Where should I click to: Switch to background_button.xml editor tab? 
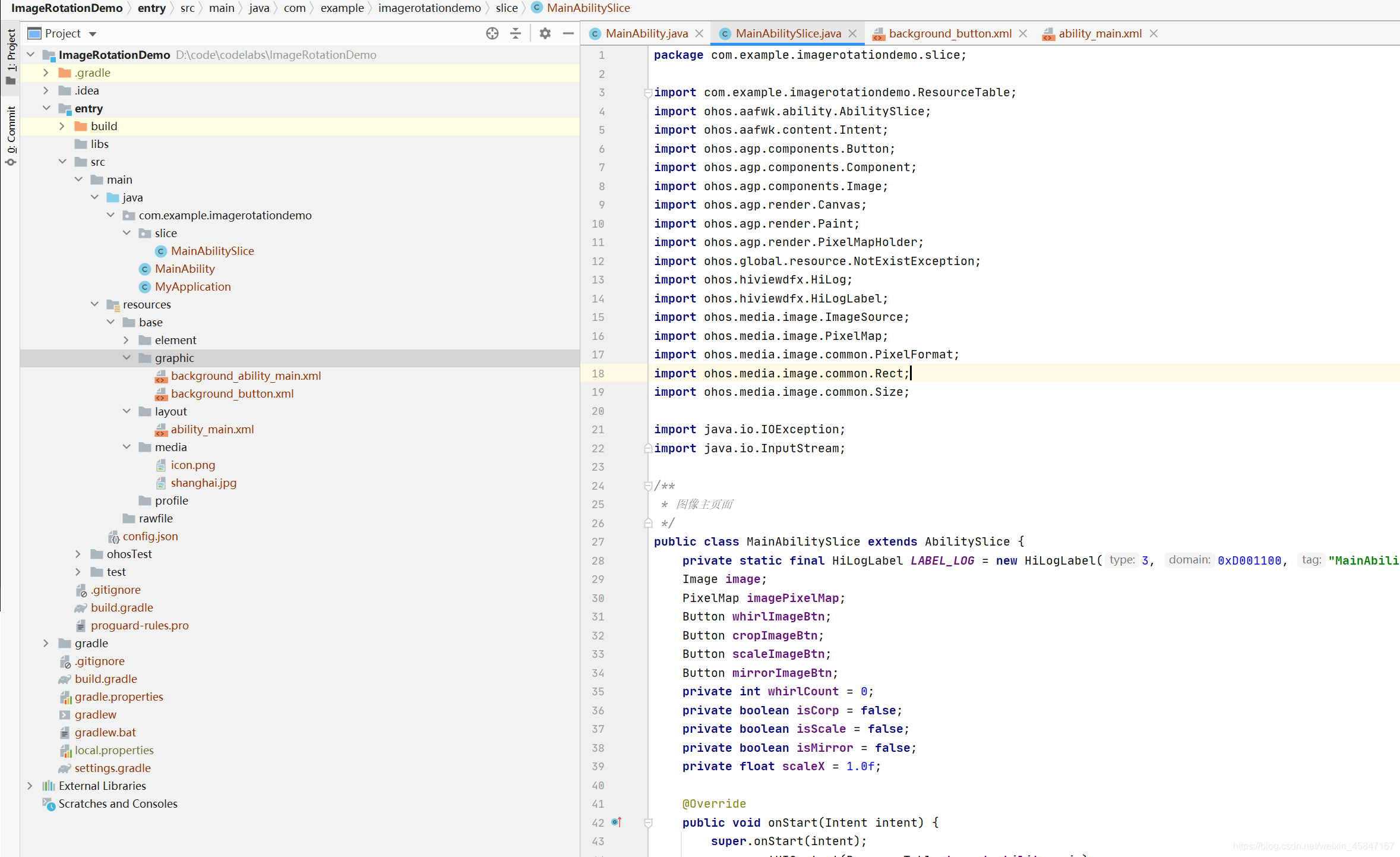[x=950, y=33]
